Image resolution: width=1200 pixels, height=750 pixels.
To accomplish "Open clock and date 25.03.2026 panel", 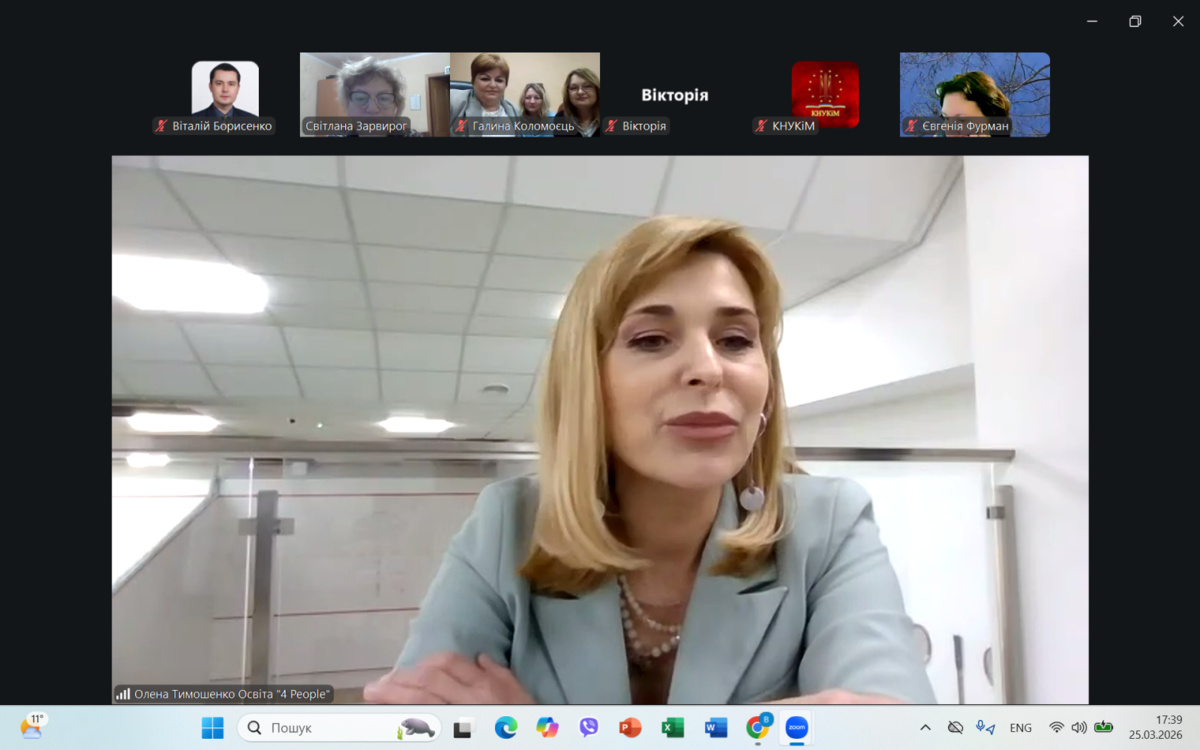I will (x=1155, y=728).
